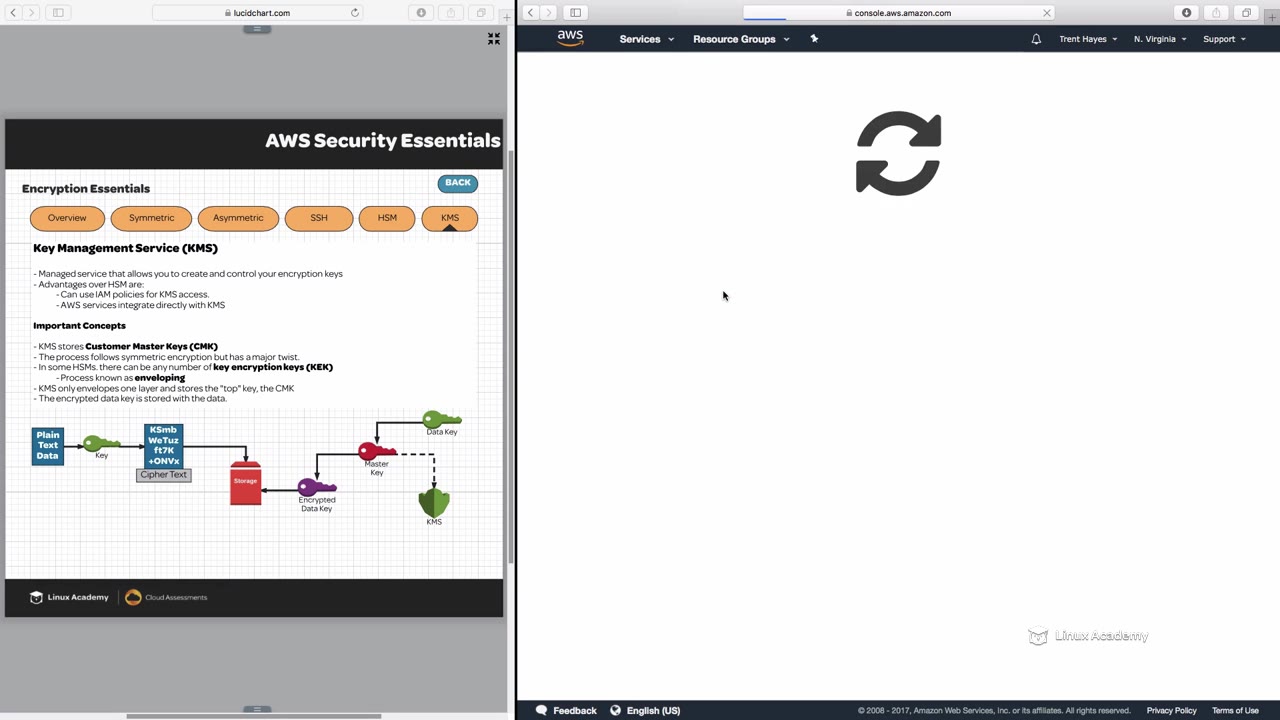1280x720 pixels.
Task: Toggle sidebar in the AWS console Safari window
Action: point(575,13)
